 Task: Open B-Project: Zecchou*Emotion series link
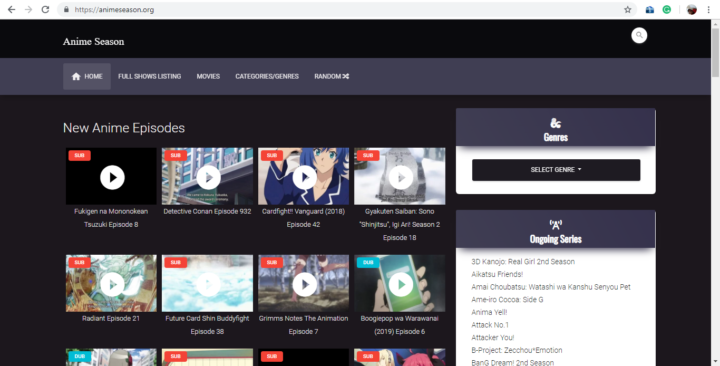517,350
